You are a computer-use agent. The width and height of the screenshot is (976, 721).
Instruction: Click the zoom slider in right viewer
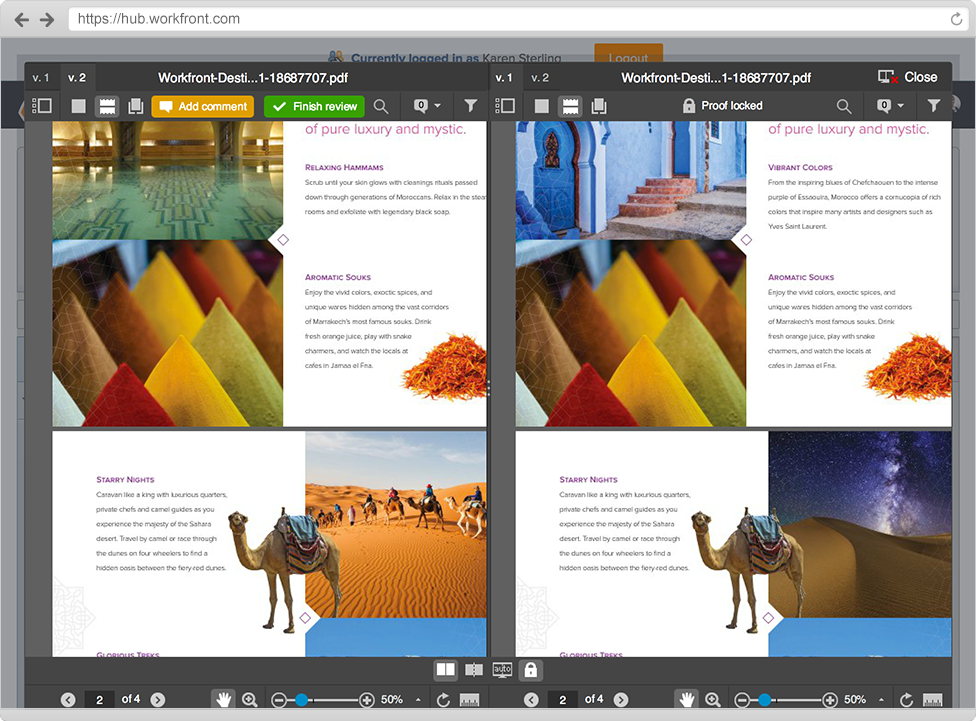tap(765, 700)
